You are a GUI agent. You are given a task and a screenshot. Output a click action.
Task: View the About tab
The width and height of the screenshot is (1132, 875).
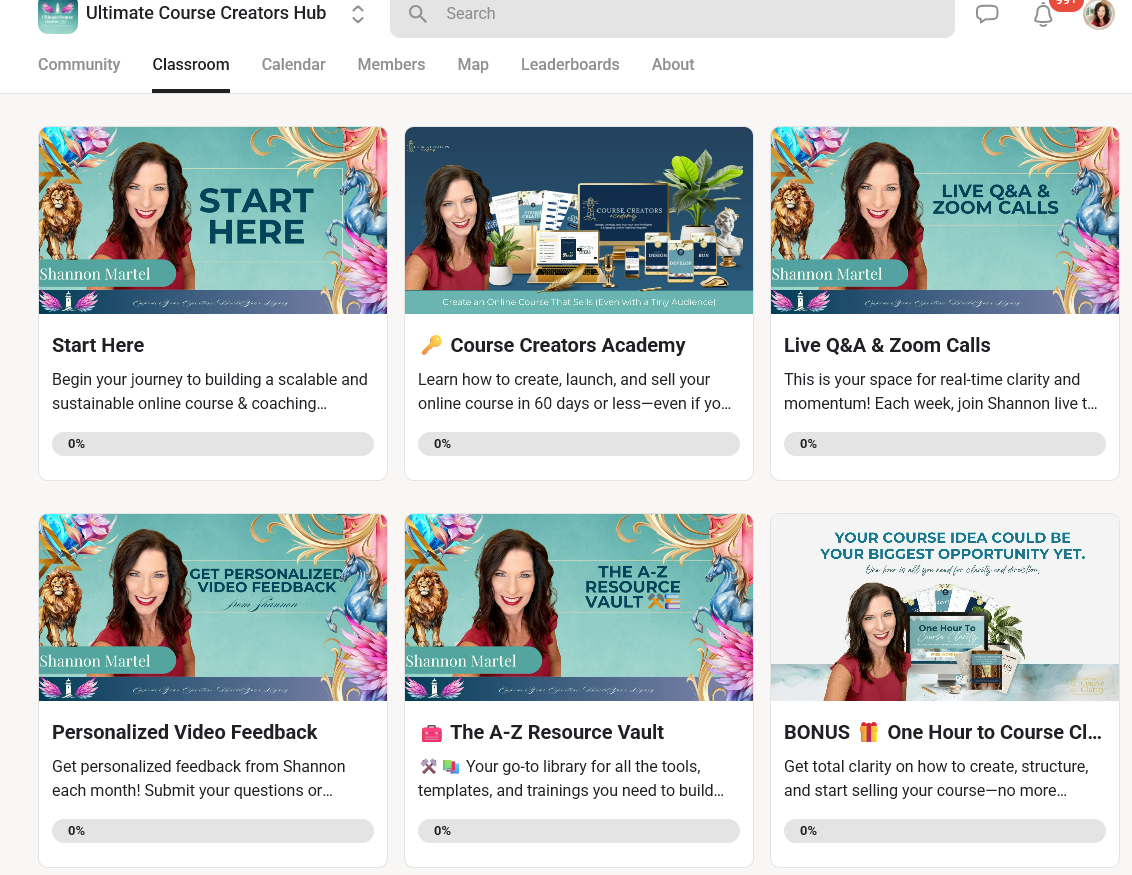click(672, 64)
